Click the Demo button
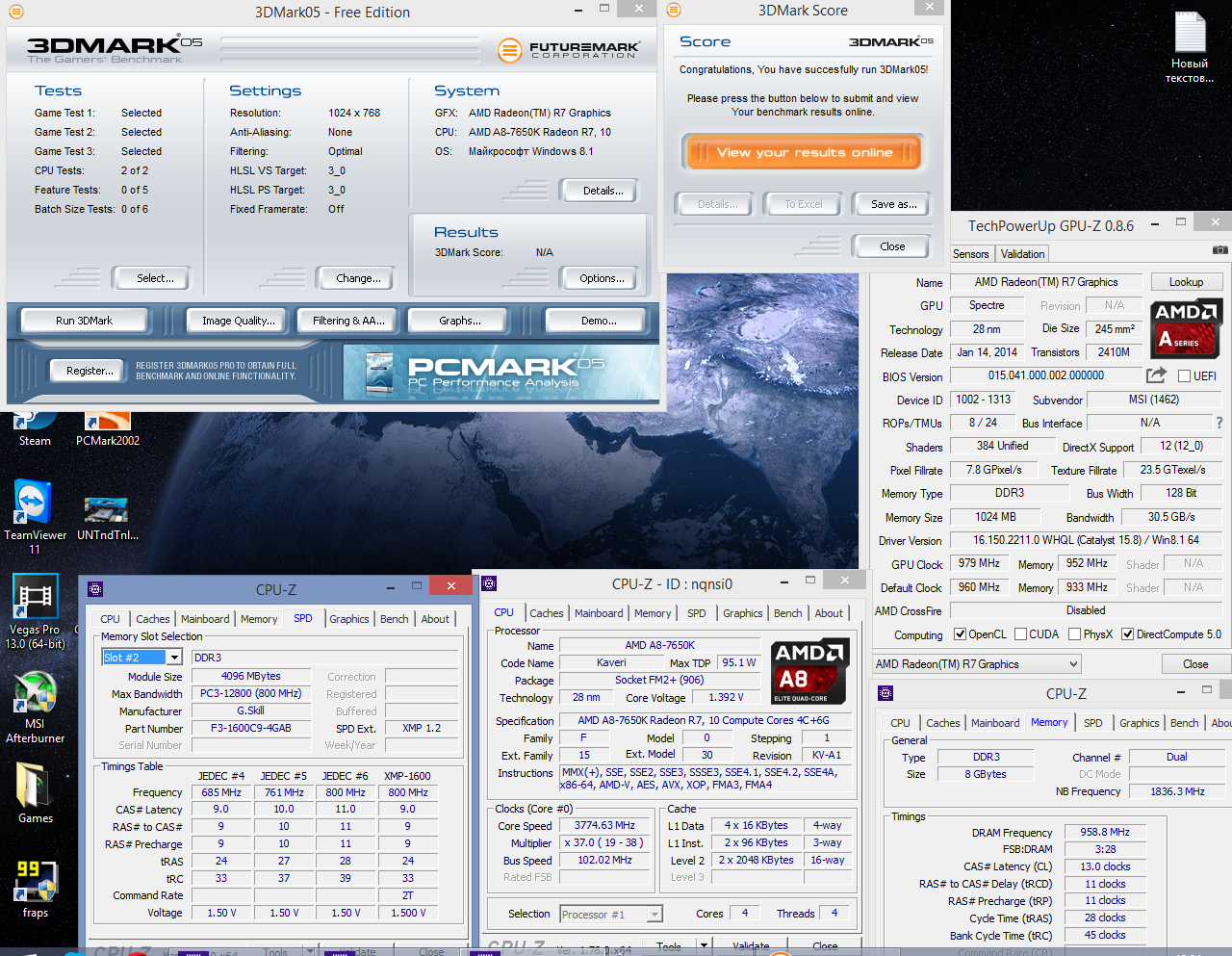Image resolution: width=1232 pixels, height=956 pixels. pos(599,321)
